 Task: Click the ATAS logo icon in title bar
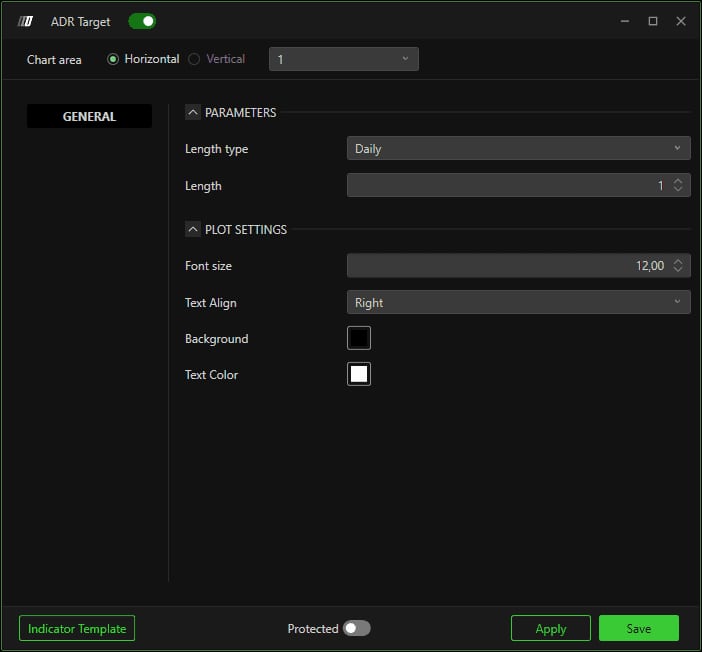(x=25, y=21)
